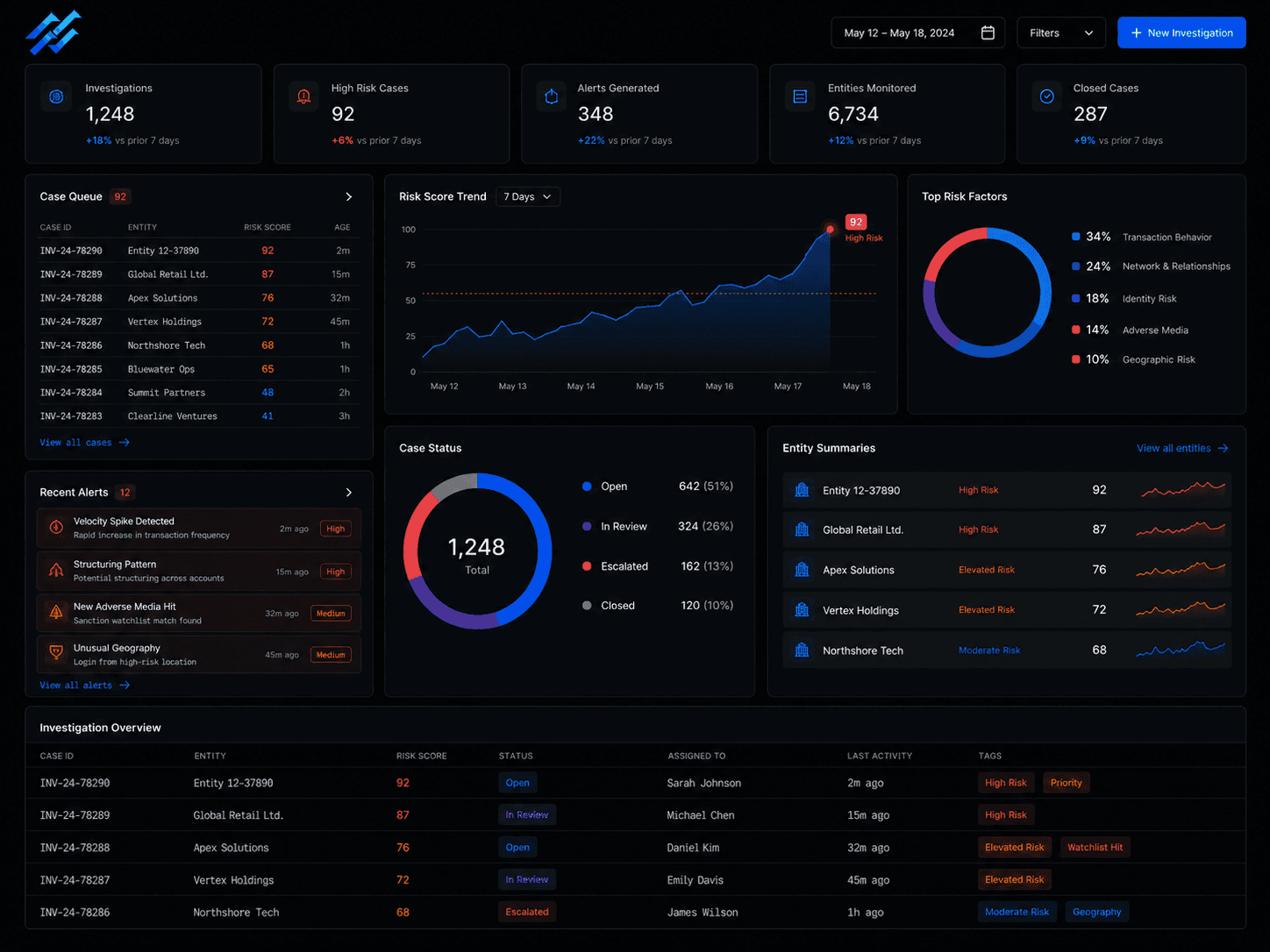Click the plus icon on New Investigation

click(x=1137, y=32)
